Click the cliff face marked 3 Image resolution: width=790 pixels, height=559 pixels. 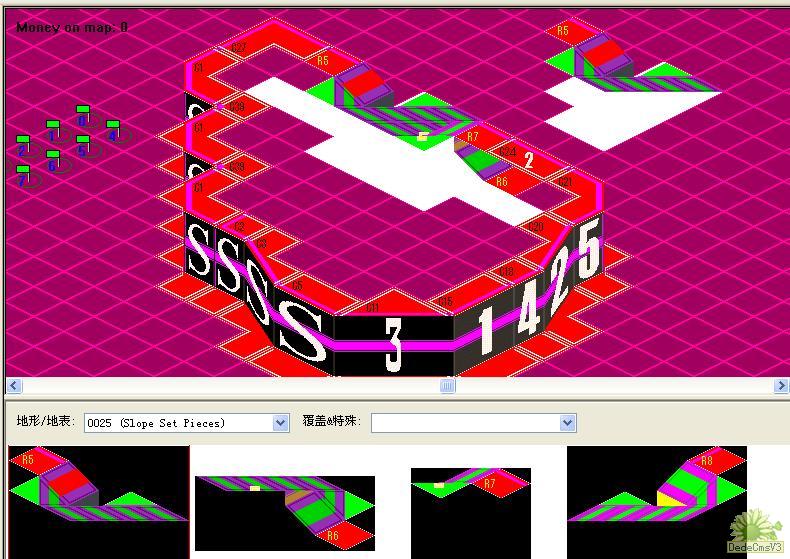tap(393, 345)
